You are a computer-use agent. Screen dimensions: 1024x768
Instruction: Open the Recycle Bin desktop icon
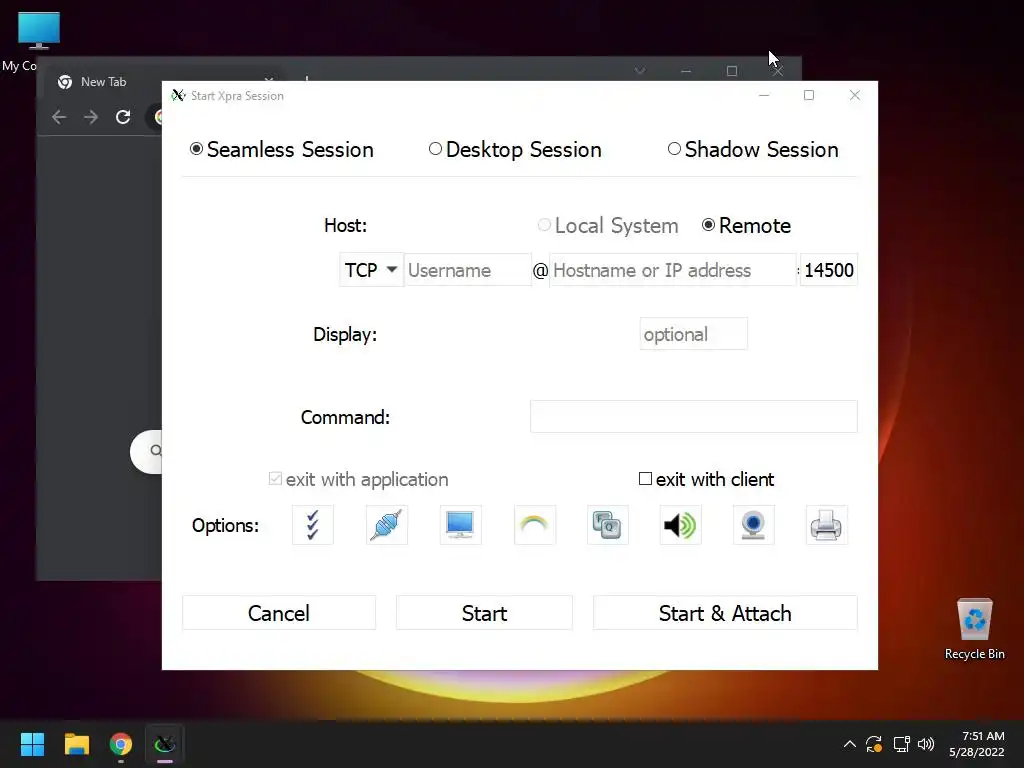[x=974, y=630]
